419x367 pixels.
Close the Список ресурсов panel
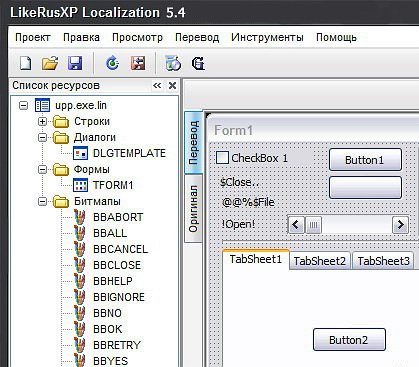coord(172,86)
